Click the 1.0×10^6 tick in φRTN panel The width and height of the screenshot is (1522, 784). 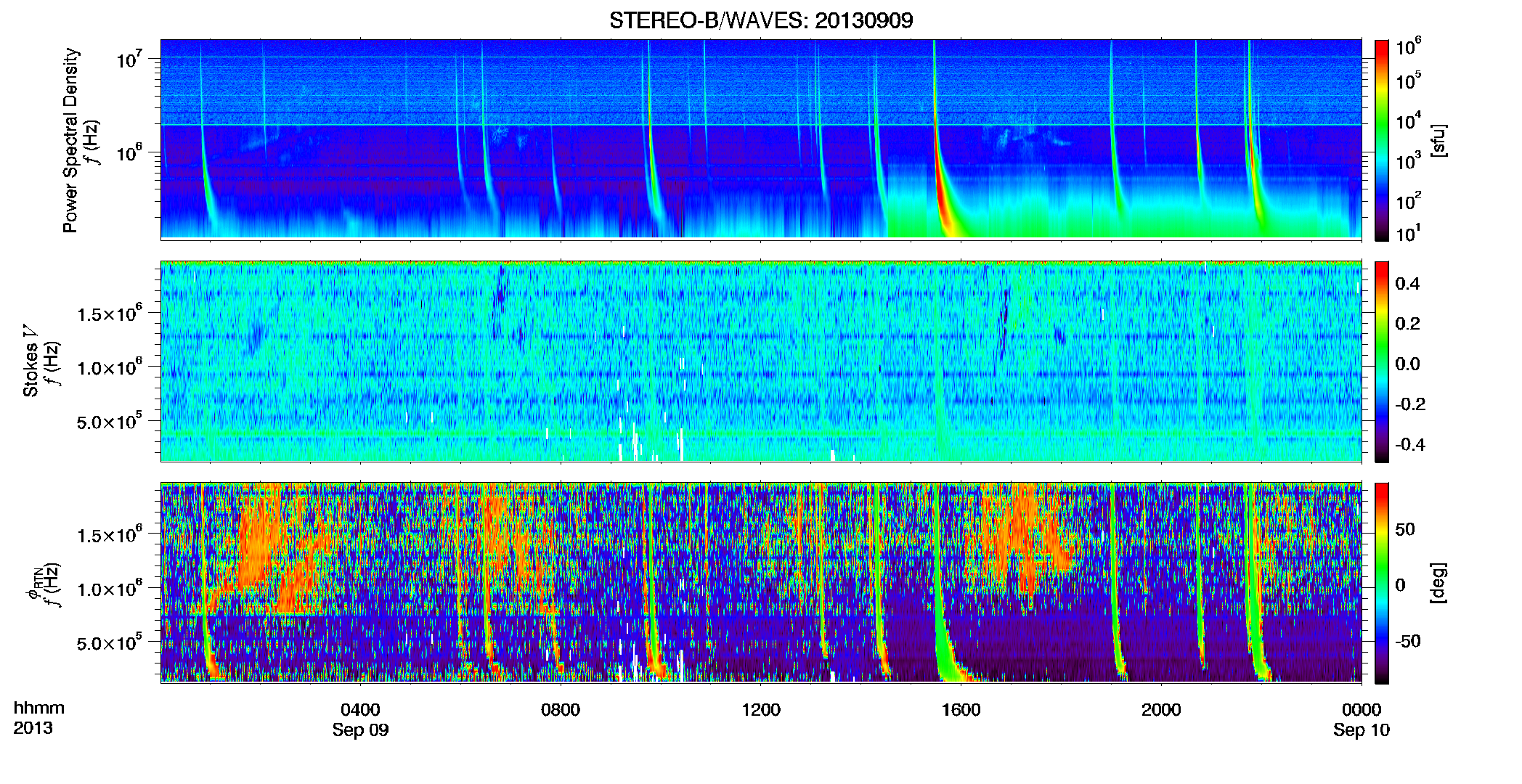(110, 588)
